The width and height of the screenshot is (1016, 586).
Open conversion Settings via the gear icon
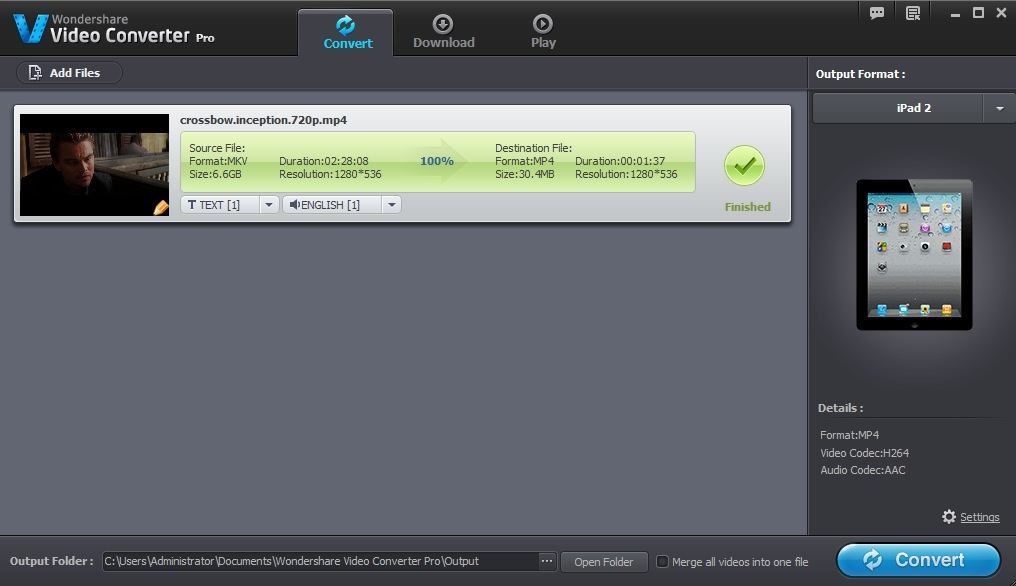click(949, 517)
